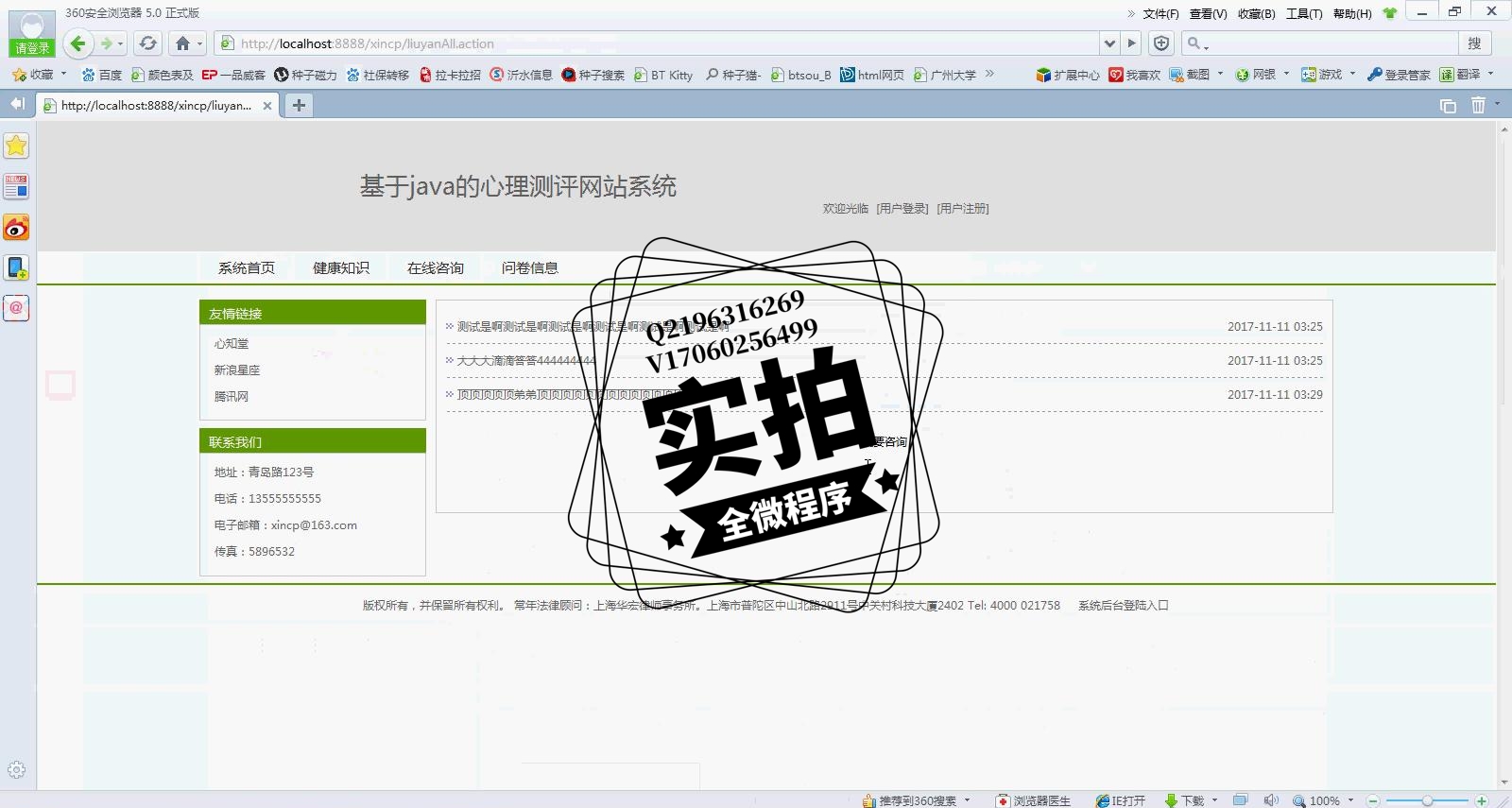Open the 游戏 games toolbar item
Screen dimensions: 1512x808
(x=1322, y=75)
